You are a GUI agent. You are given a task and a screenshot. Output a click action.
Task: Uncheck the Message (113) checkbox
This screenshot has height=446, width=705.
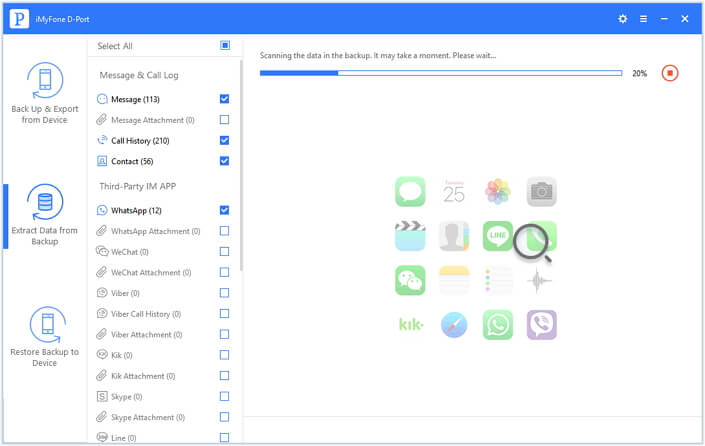(224, 99)
